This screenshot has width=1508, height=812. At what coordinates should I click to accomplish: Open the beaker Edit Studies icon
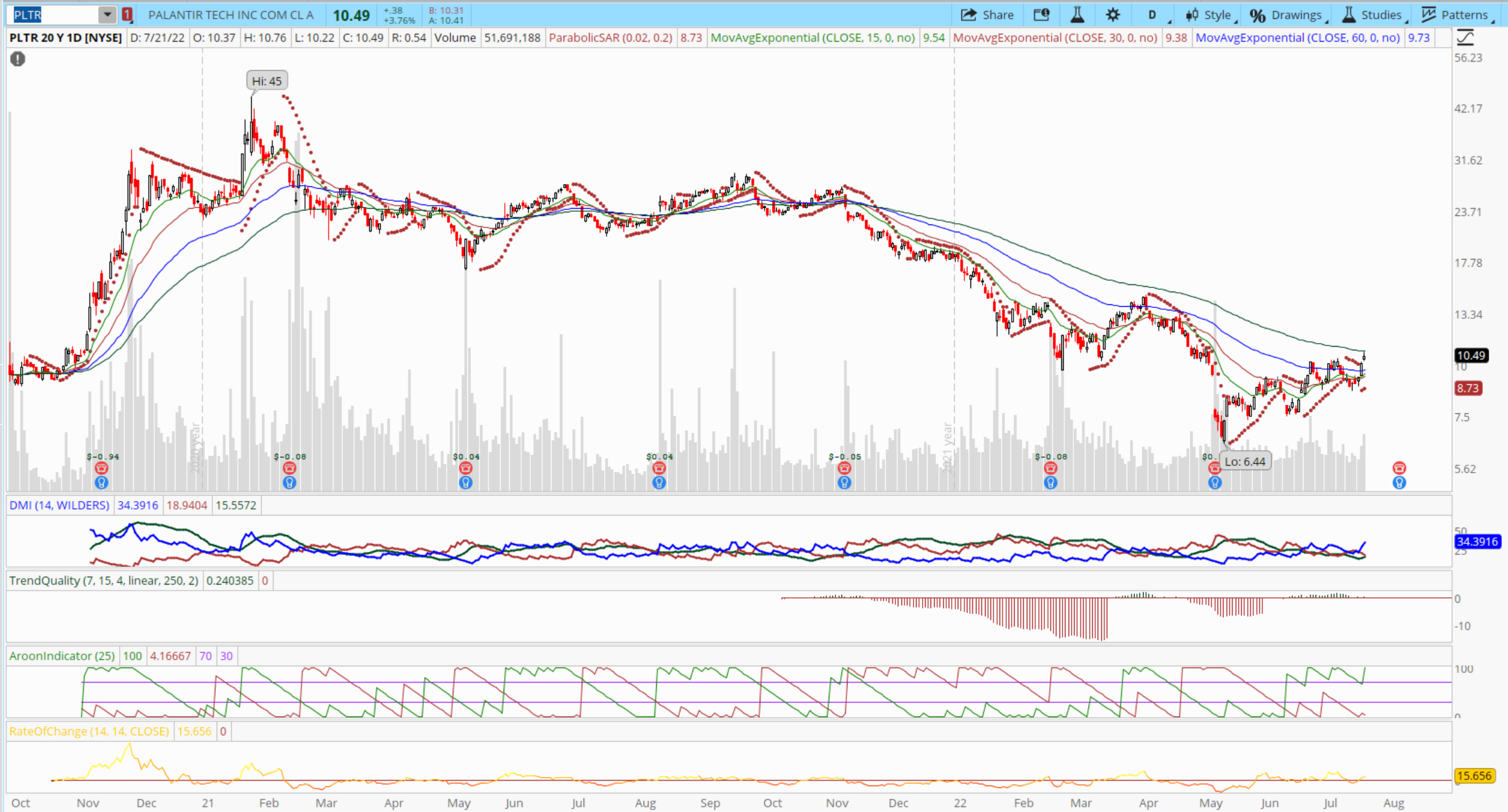[x=1077, y=15]
